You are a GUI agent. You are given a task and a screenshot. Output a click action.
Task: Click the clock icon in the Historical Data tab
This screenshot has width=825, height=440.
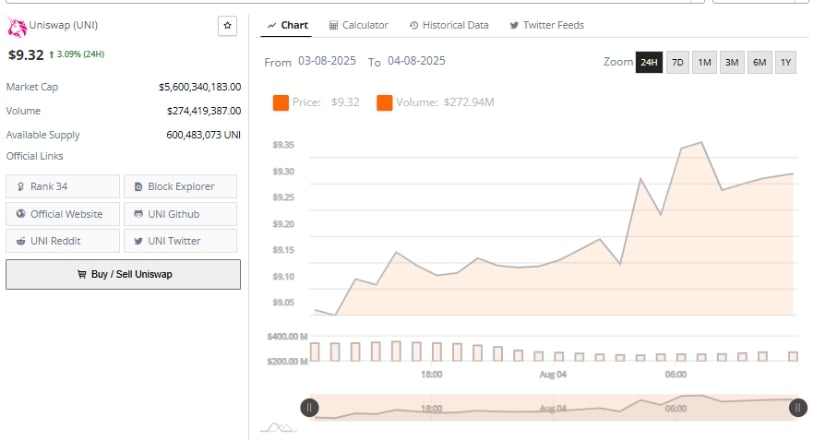point(414,25)
